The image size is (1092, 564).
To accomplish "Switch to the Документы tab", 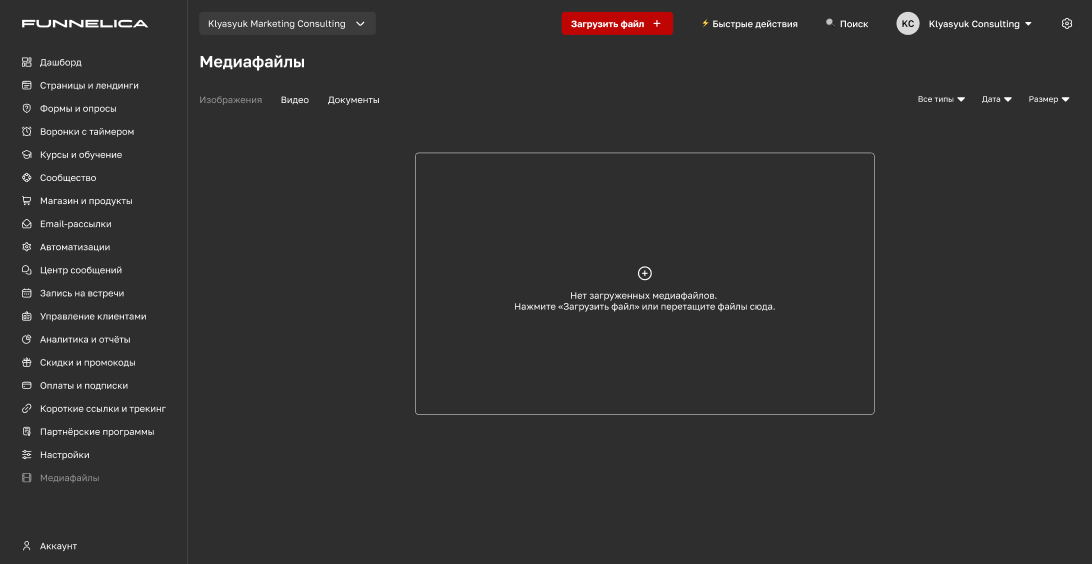I will (353, 100).
